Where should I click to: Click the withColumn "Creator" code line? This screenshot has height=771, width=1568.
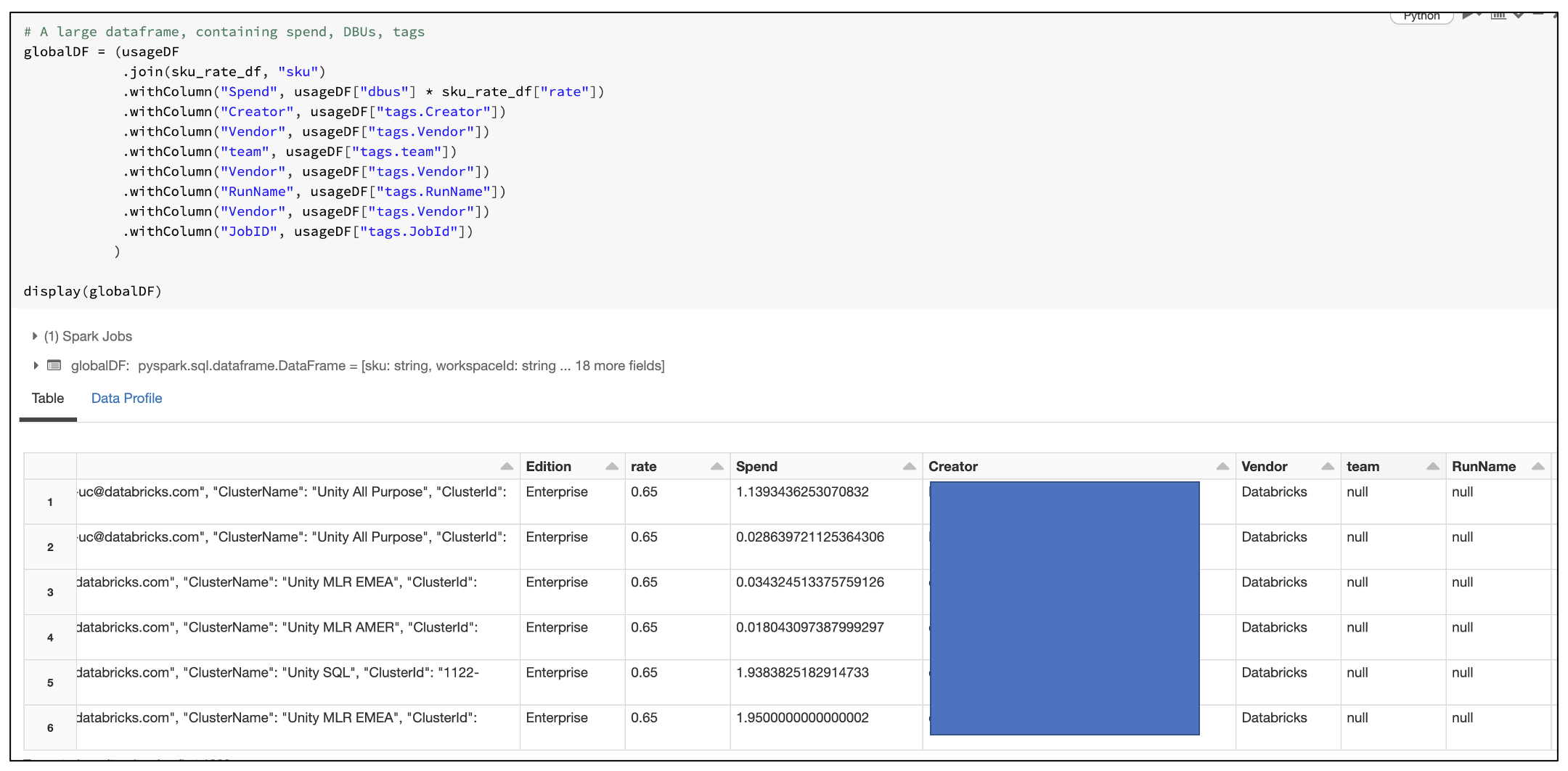314,112
